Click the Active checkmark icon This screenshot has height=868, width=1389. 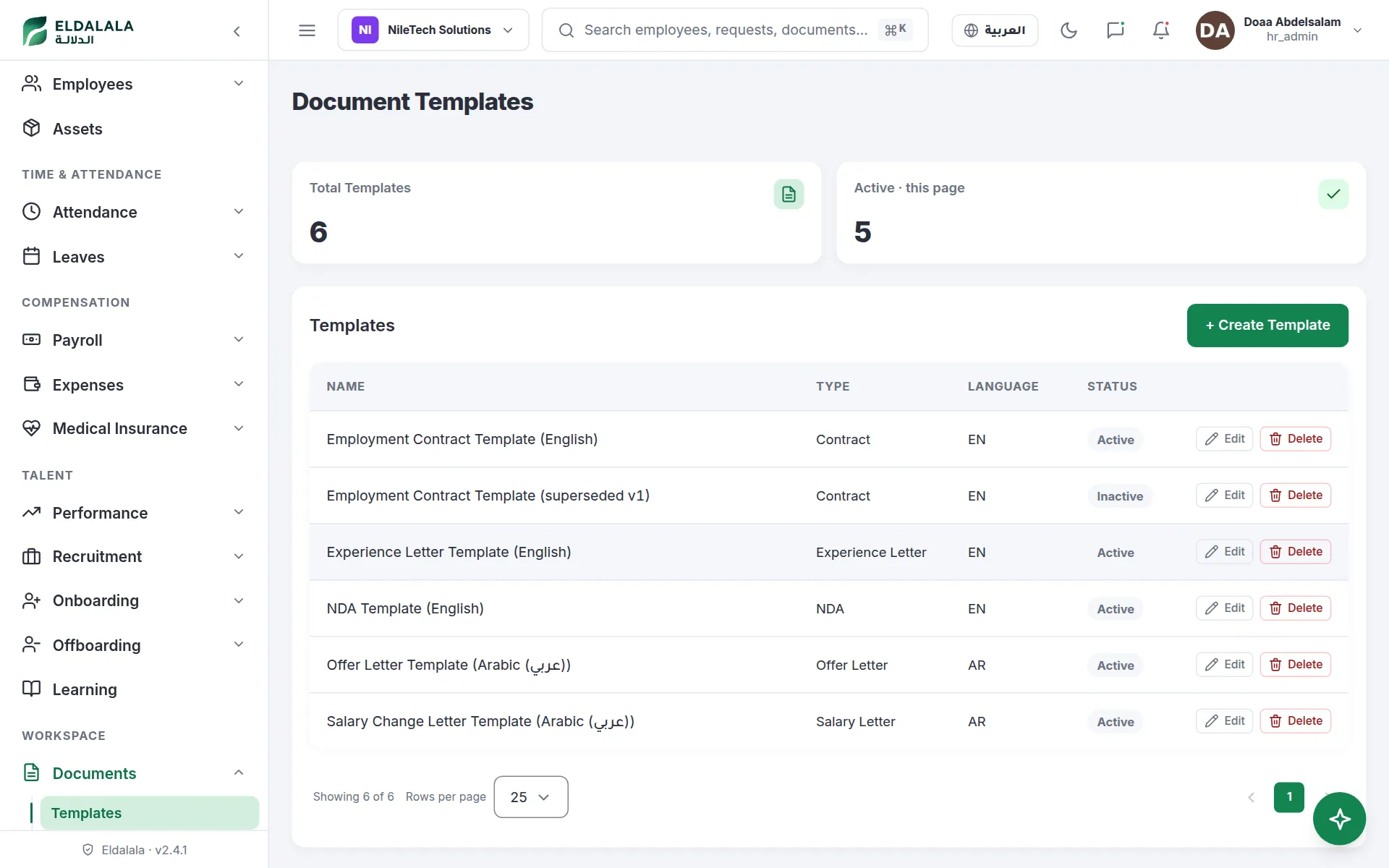(1333, 194)
